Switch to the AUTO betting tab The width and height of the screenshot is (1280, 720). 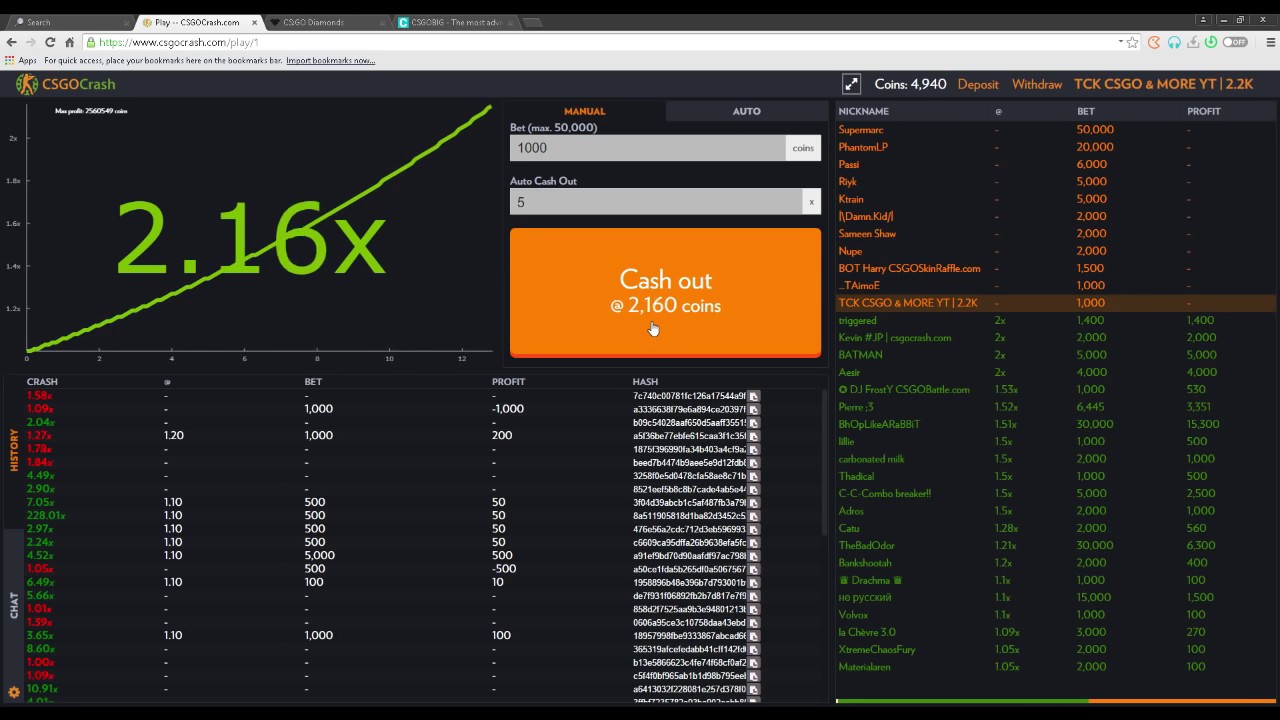pos(746,111)
